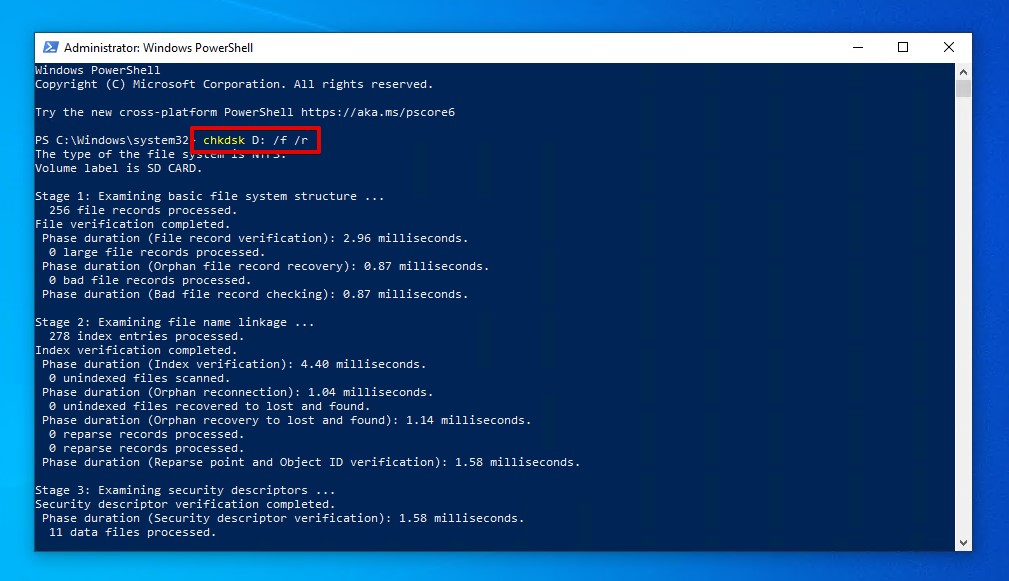Screen dimensions: 1009x581
Task: Click '0 unindexed files scanned.' line
Action: click(x=140, y=378)
